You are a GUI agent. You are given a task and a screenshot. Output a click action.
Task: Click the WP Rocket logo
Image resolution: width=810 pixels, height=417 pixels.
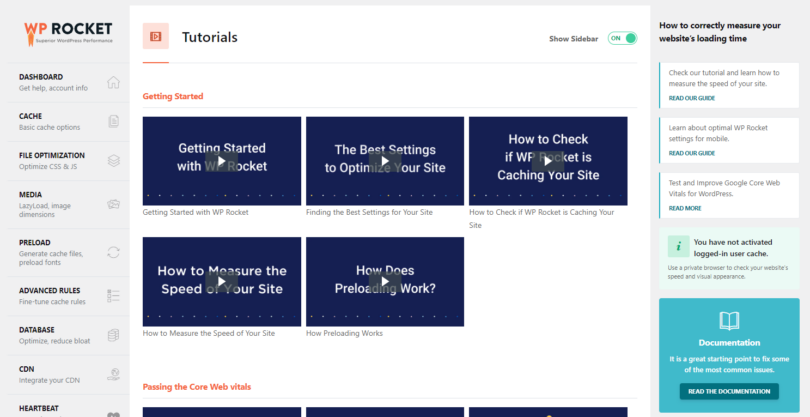(68, 33)
